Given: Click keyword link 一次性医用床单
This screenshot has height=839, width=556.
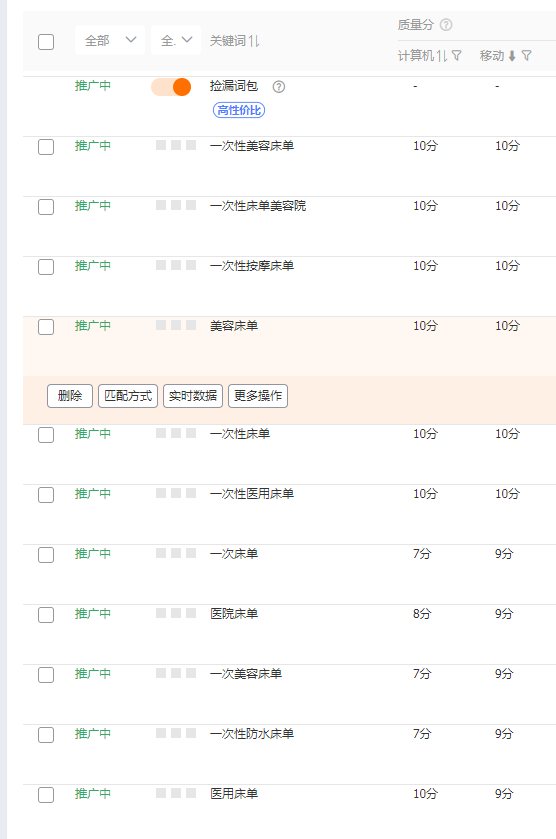Looking at the screenshot, I should pos(252,494).
